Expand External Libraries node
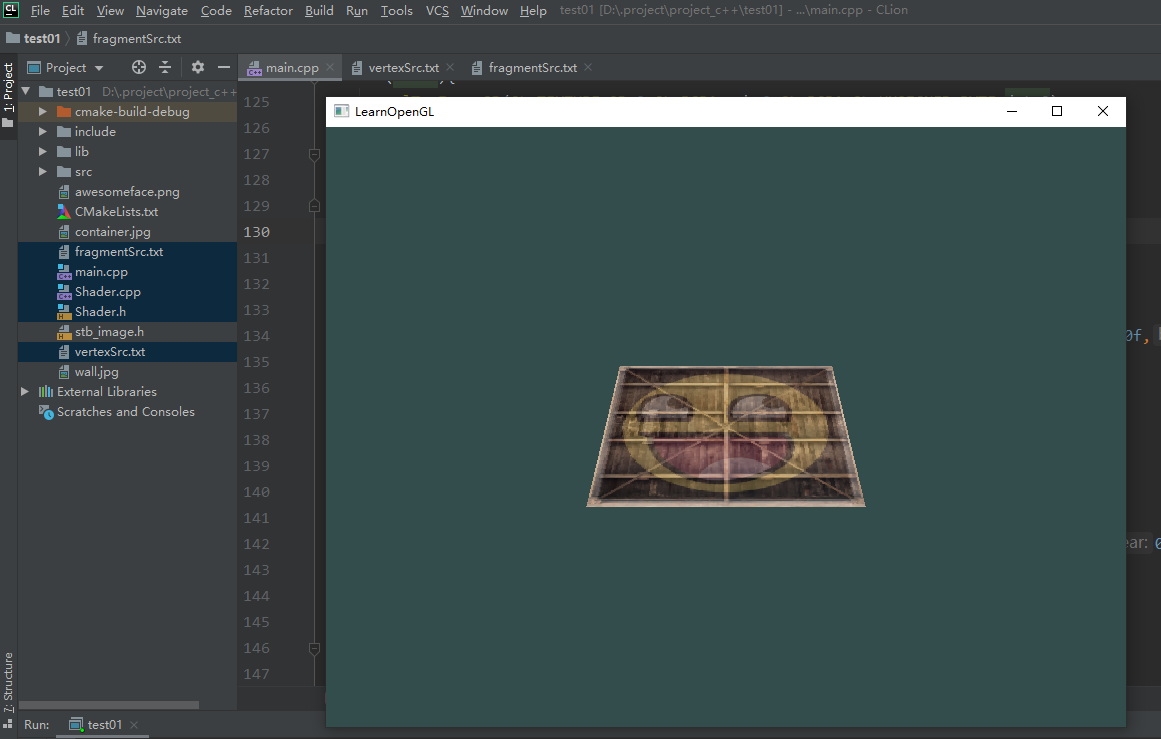 [25, 391]
